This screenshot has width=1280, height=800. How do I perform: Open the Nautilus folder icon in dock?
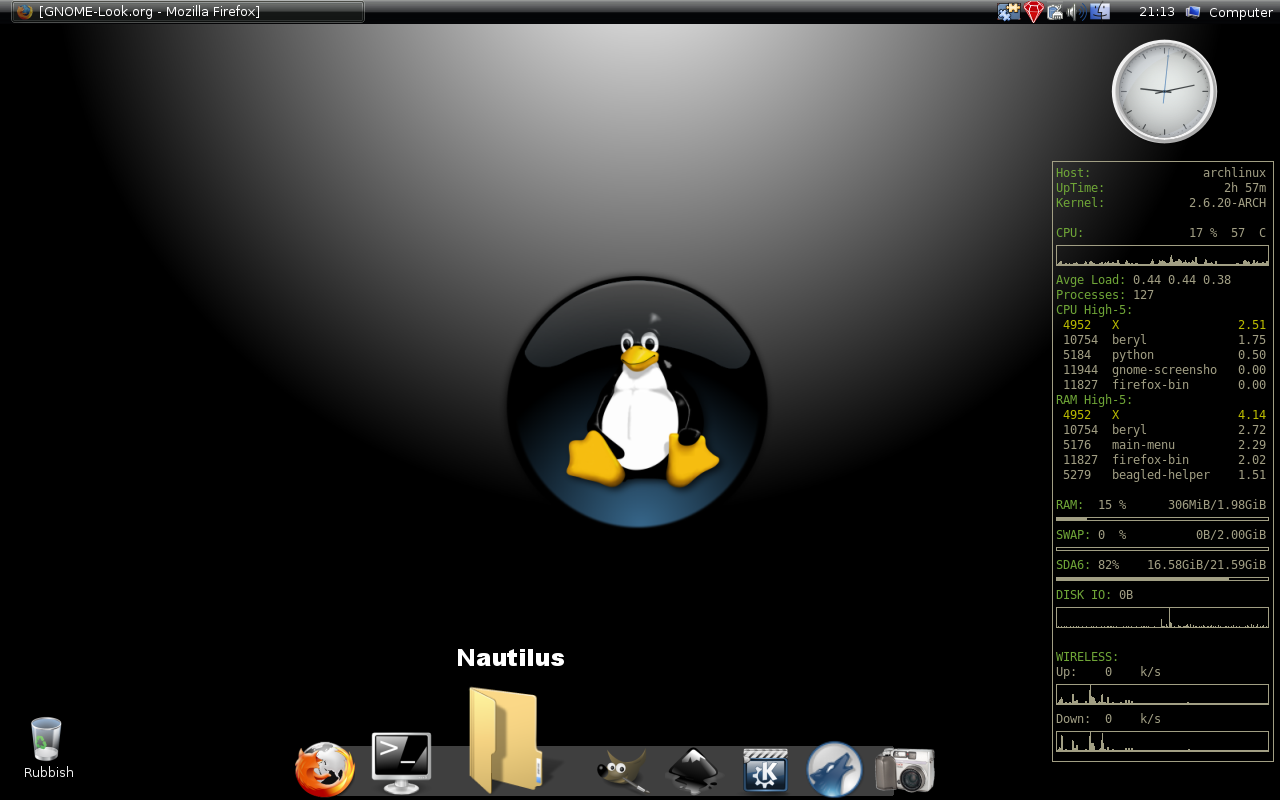pyautogui.click(x=505, y=740)
